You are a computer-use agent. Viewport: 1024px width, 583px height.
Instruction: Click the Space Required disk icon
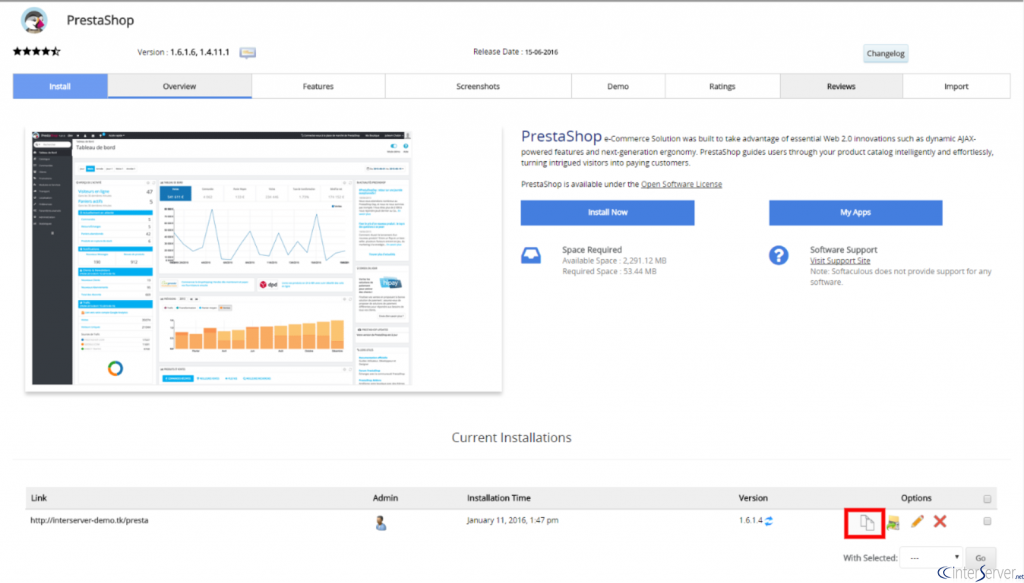pyautogui.click(x=530, y=255)
